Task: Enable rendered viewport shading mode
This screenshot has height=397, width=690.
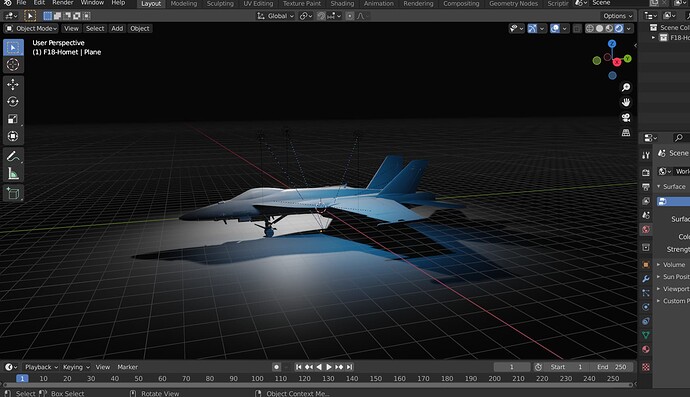Action: pos(619,29)
